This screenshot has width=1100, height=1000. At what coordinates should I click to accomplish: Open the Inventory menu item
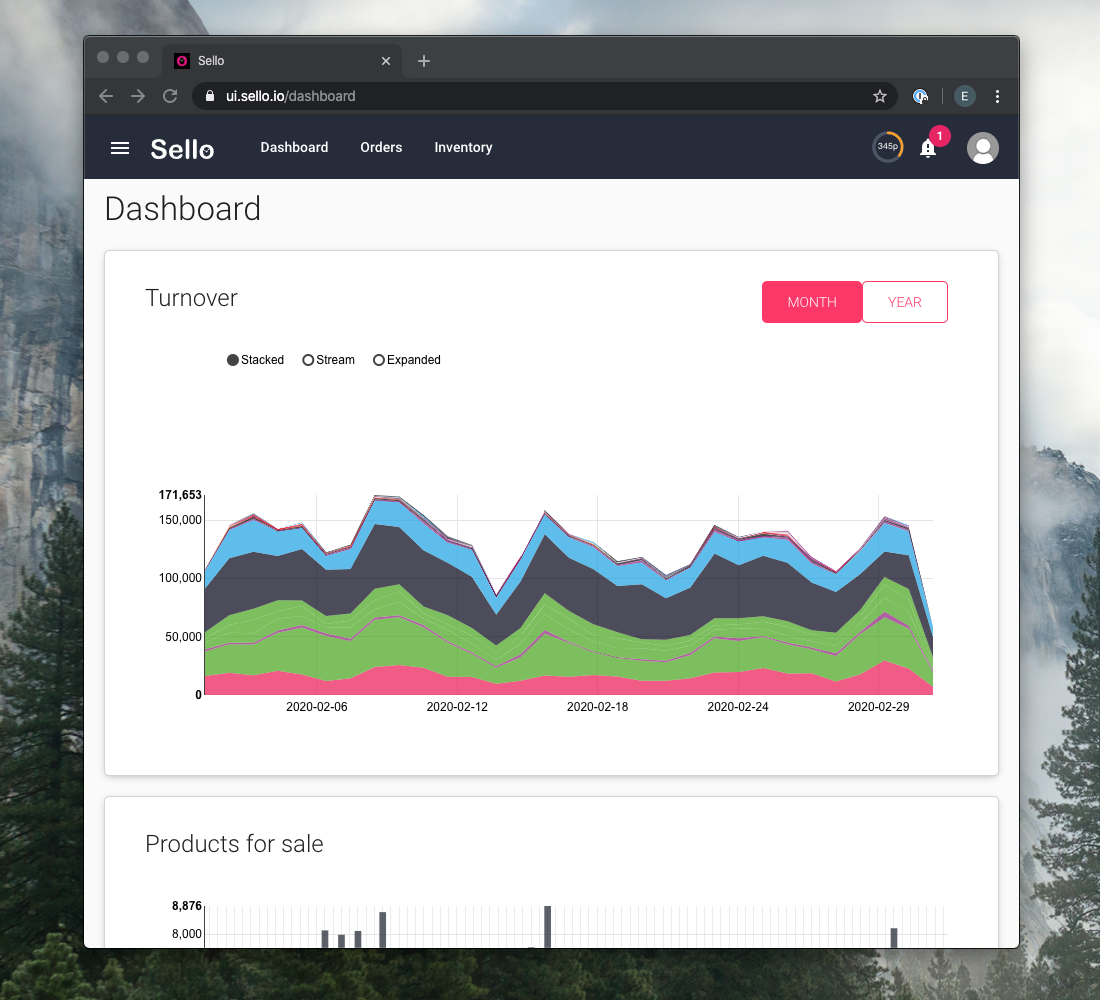(463, 147)
